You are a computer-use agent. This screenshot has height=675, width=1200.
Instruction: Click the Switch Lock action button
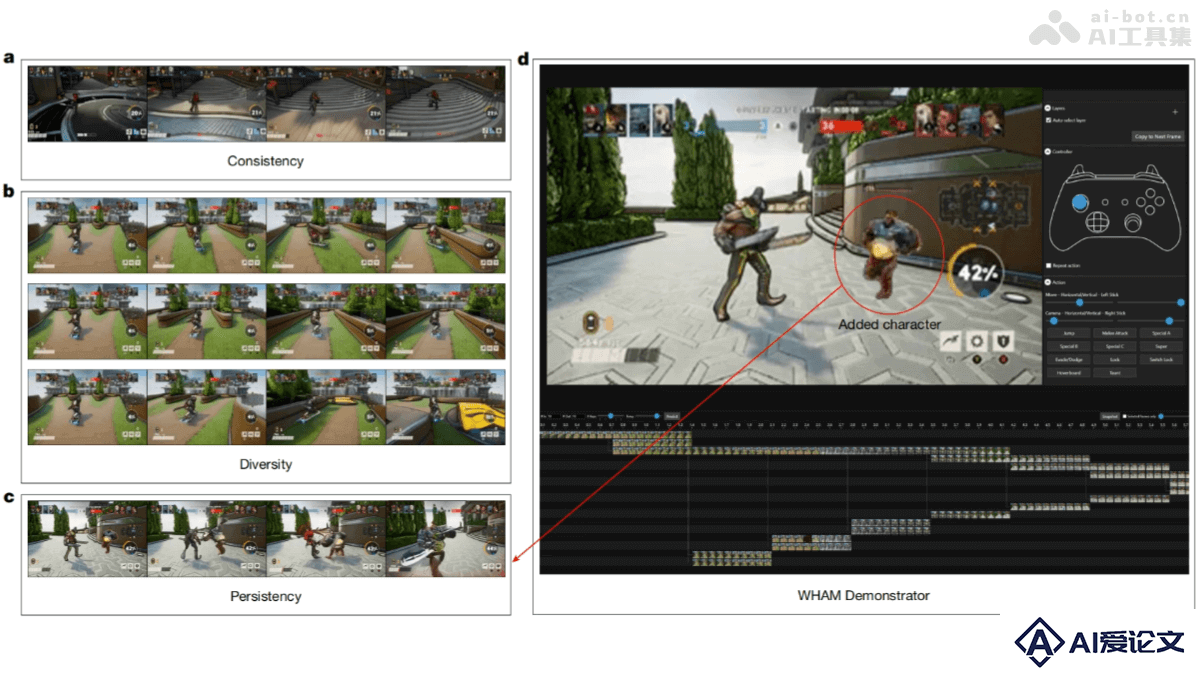click(1161, 359)
